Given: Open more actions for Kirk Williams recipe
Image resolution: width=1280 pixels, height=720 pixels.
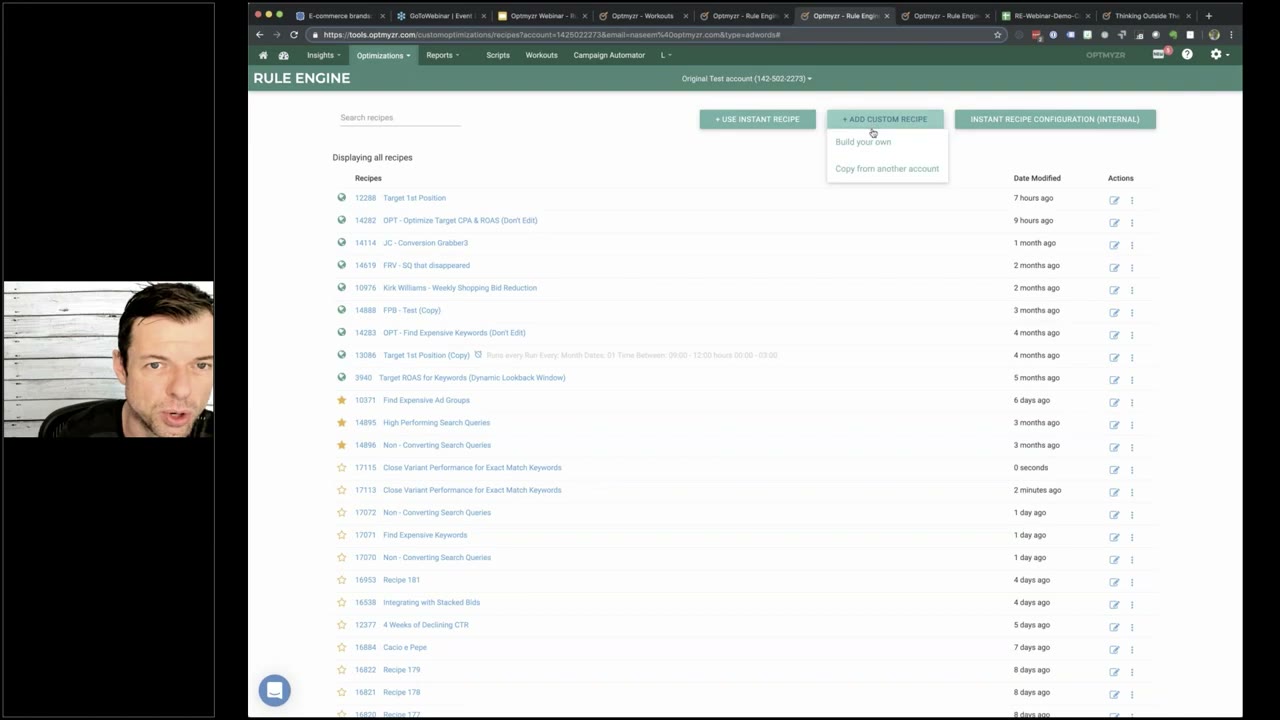Looking at the screenshot, I should click(1132, 290).
